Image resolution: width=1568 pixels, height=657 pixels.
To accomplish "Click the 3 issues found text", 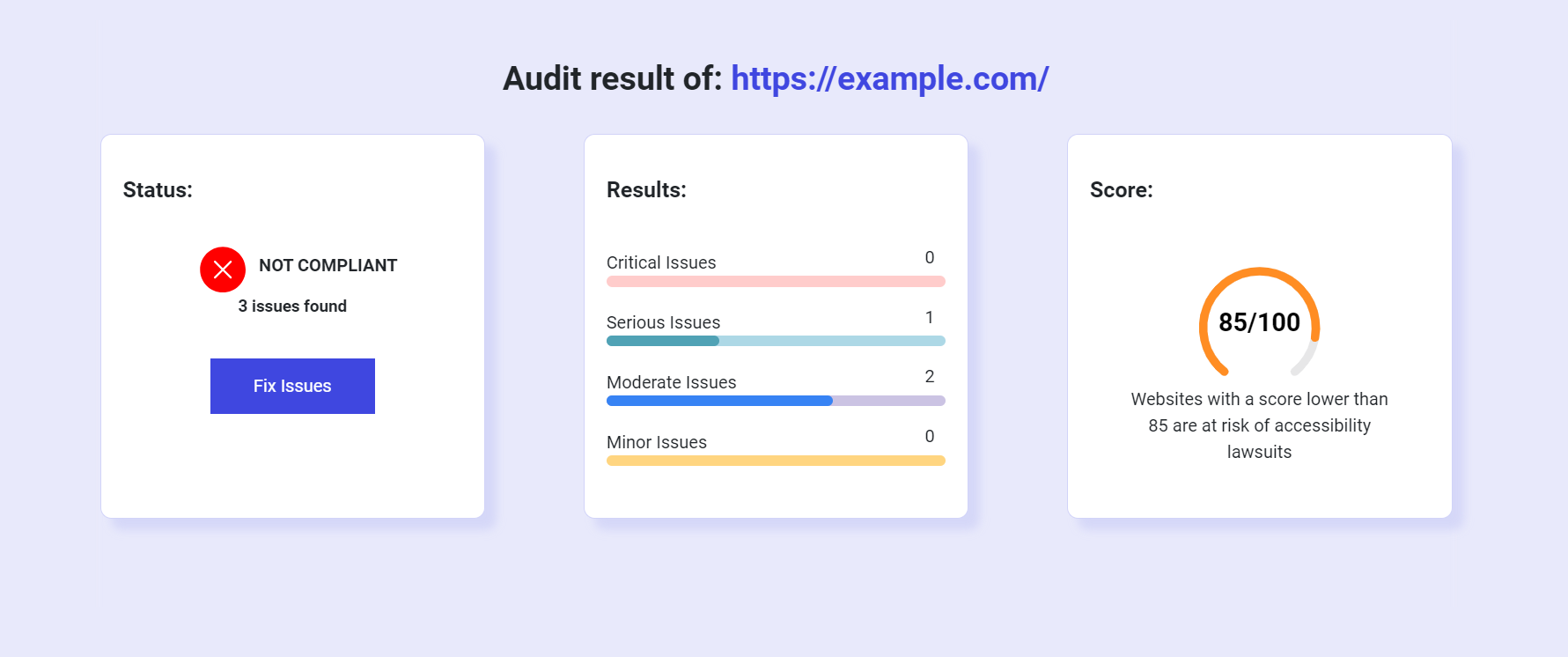I will point(292,306).
